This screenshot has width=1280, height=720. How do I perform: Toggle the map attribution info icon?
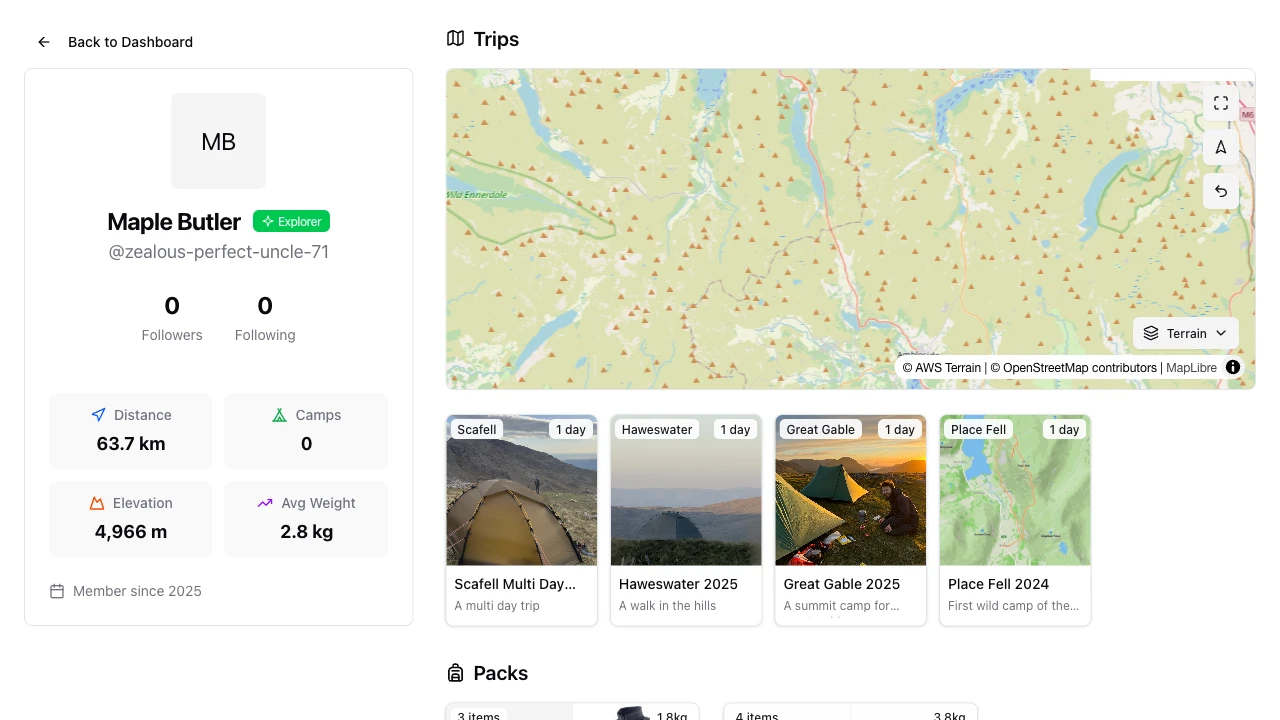click(1233, 367)
